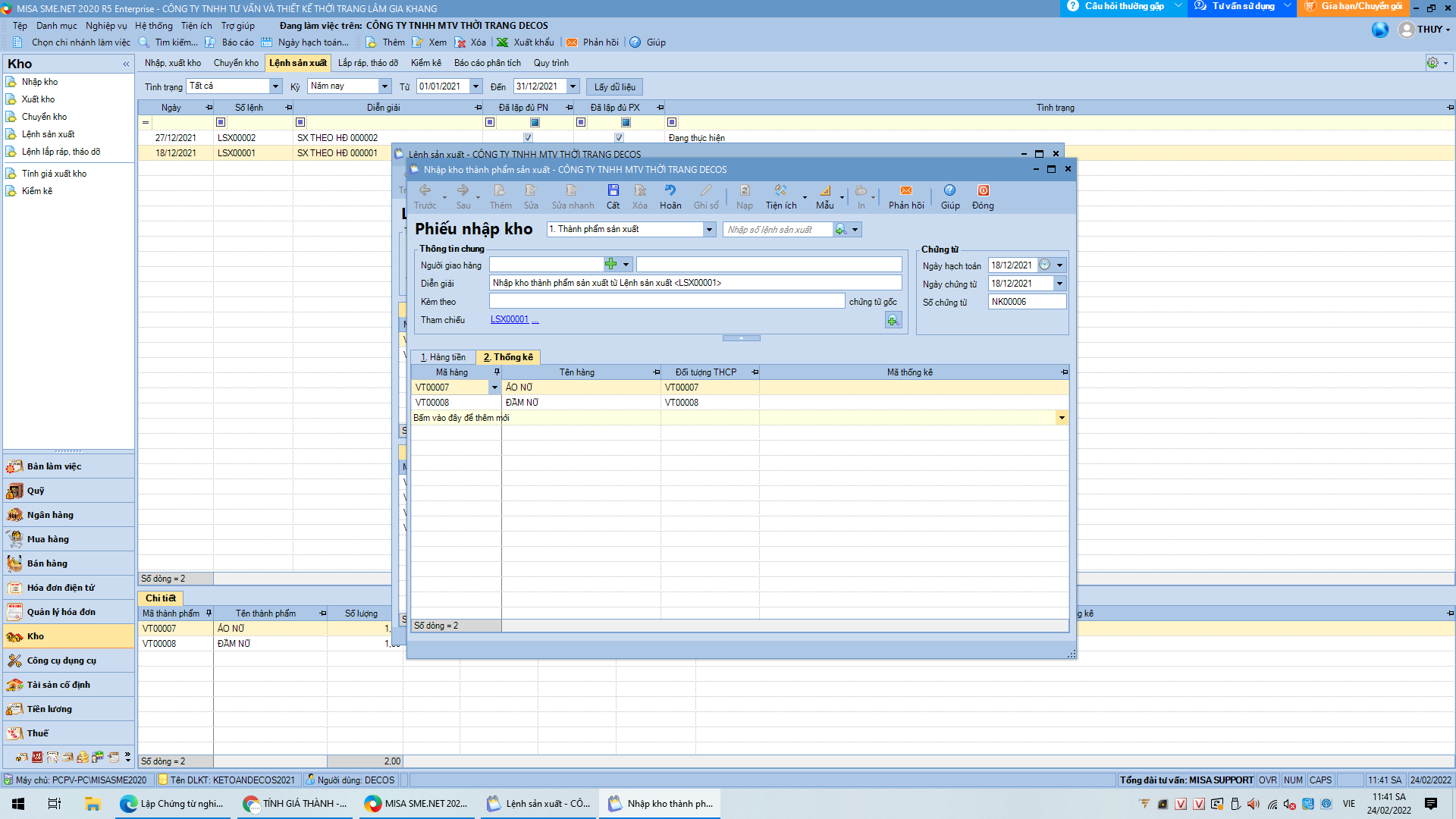
Task: Open Kiểm kê tab
Action: (x=426, y=63)
